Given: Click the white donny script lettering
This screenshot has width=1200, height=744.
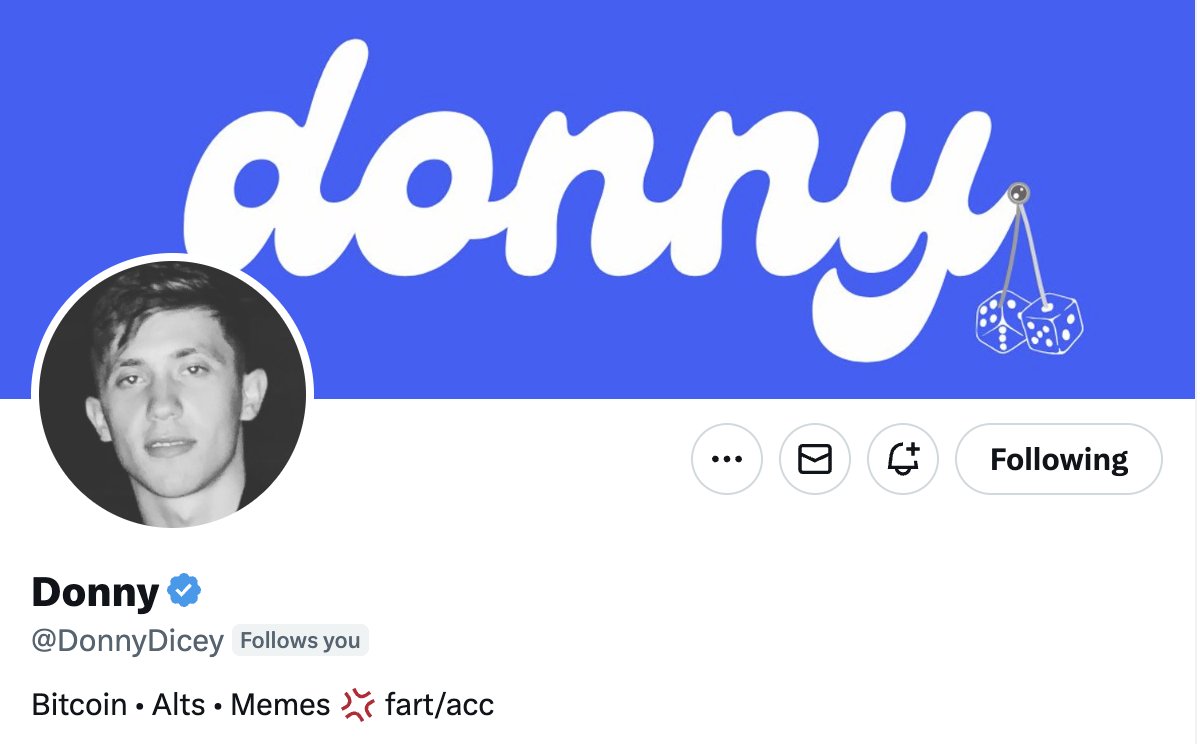Looking at the screenshot, I should (x=598, y=200).
